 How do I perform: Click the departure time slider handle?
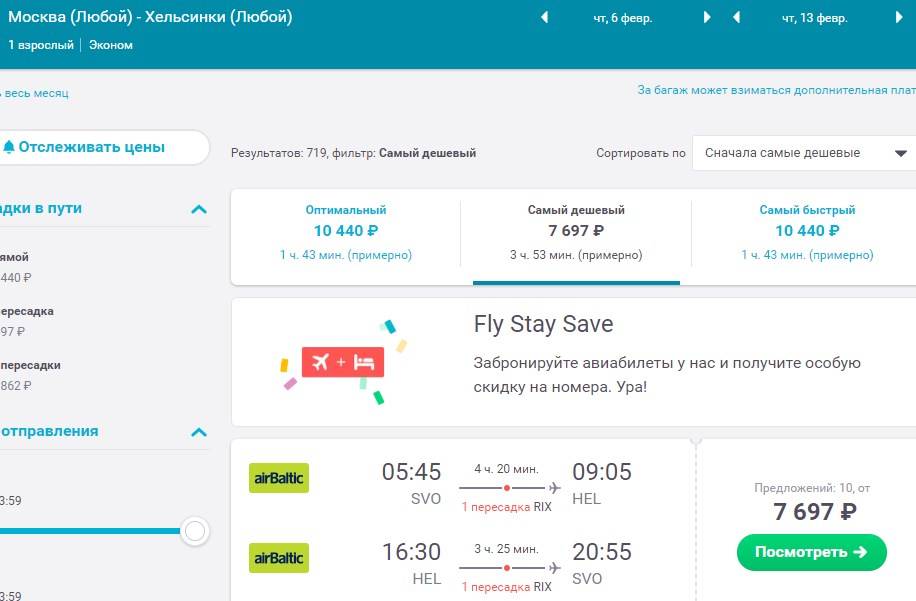pyautogui.click(x=195, y=531)
